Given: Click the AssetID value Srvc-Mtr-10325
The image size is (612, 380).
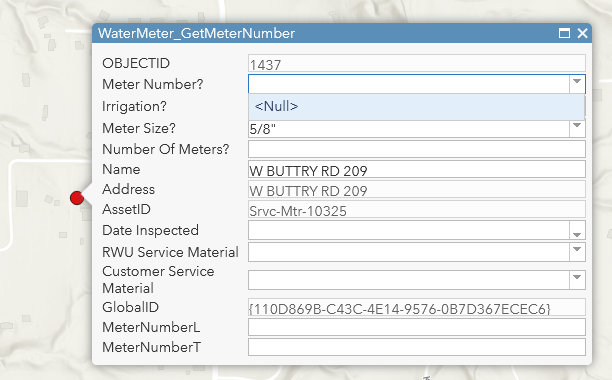Looking at the screenshot, I should 417,209.
